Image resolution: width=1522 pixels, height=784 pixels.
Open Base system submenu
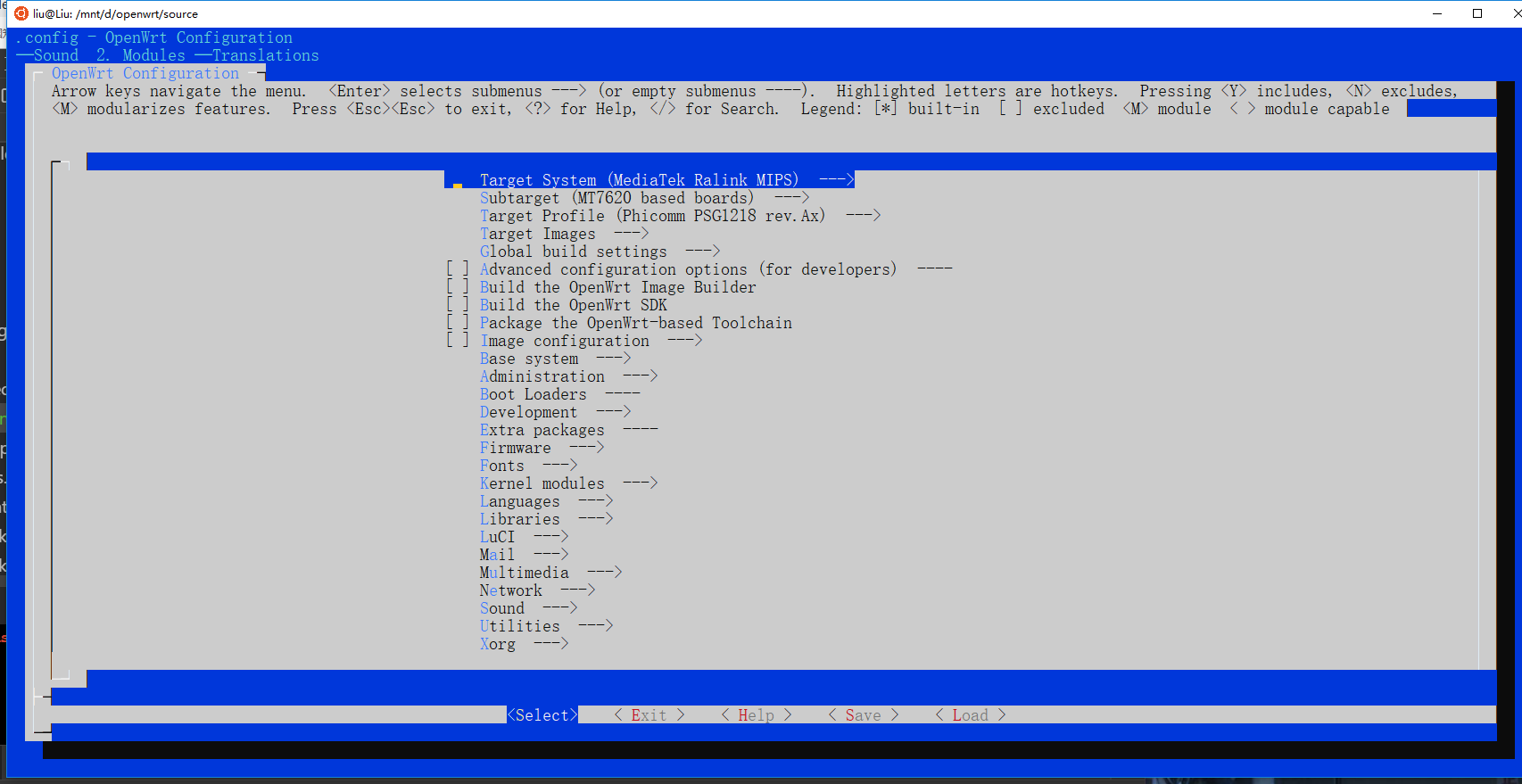pos(555,359)
